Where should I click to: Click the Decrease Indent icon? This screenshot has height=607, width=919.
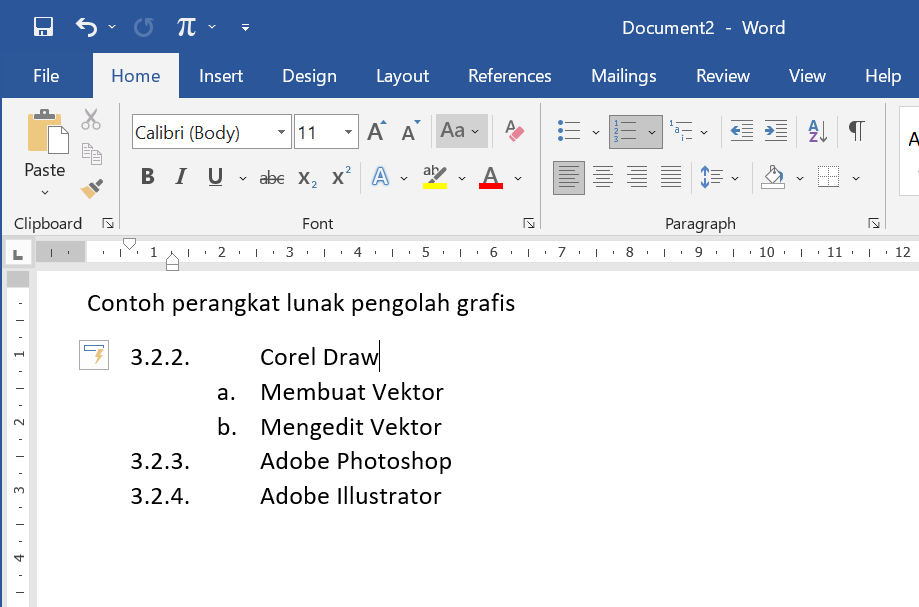point(741,131)
